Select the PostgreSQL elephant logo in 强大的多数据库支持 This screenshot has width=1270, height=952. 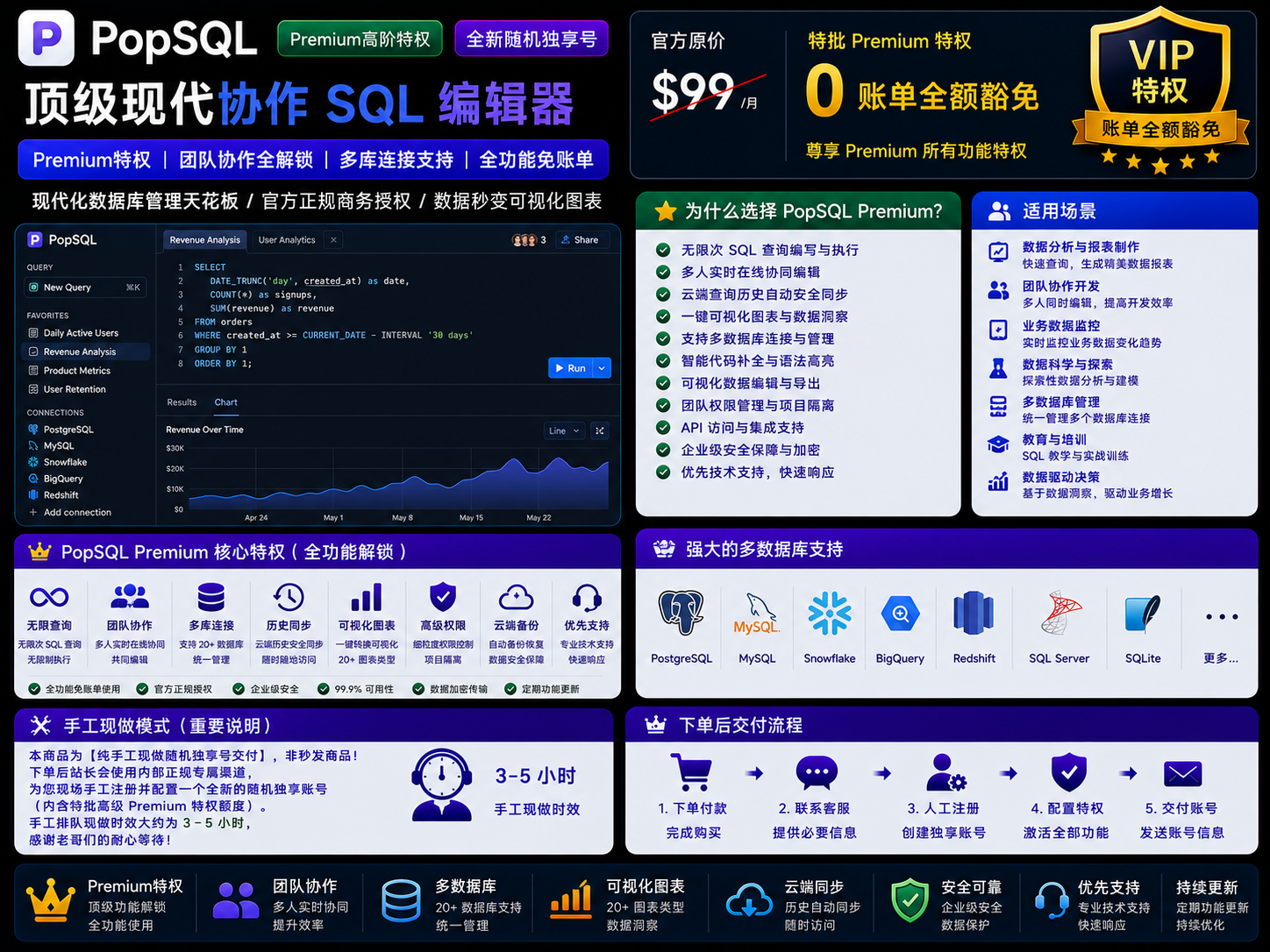[x=681, y=612]
